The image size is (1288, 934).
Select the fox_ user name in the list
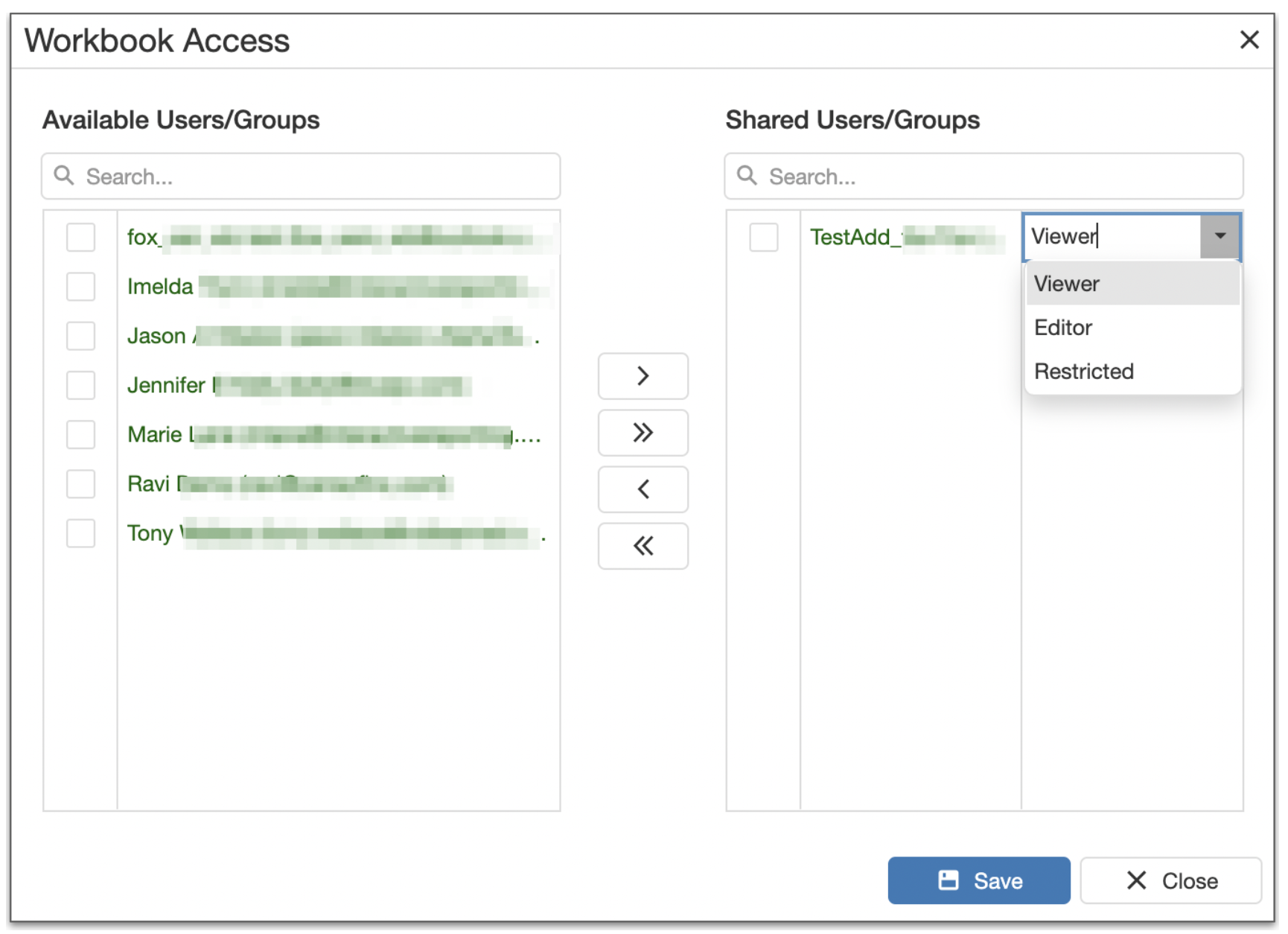click(339, 238)
